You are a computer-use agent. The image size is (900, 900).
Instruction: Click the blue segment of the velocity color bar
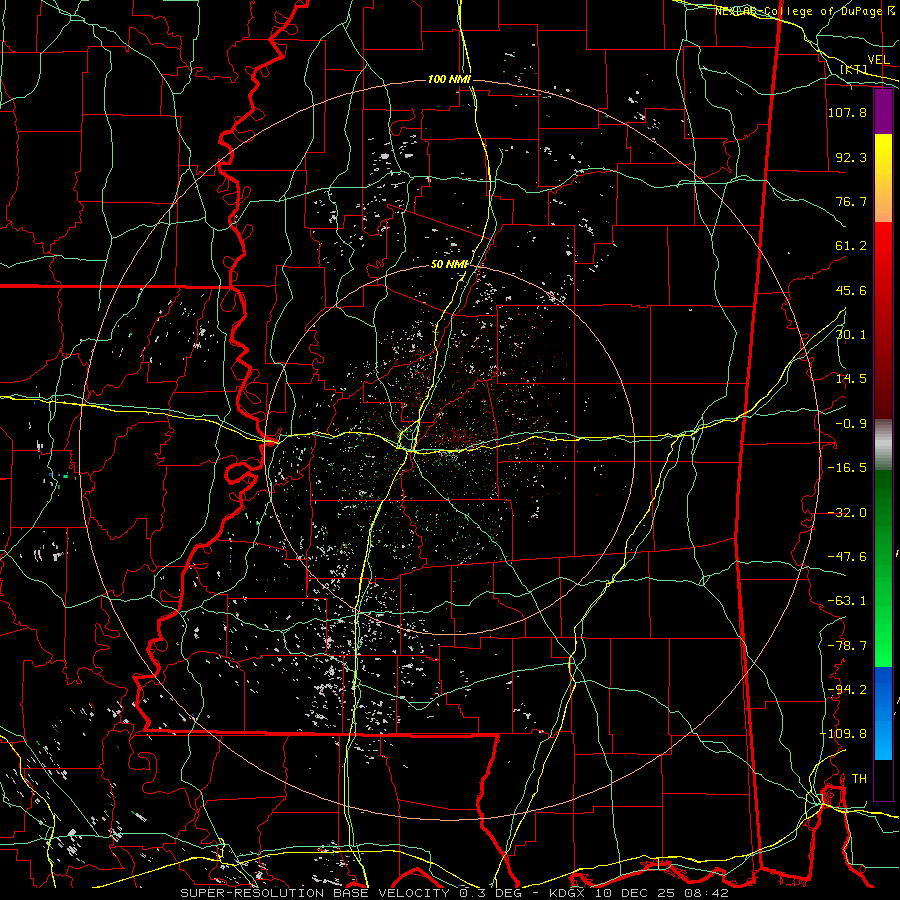click(x=883, y=713)
